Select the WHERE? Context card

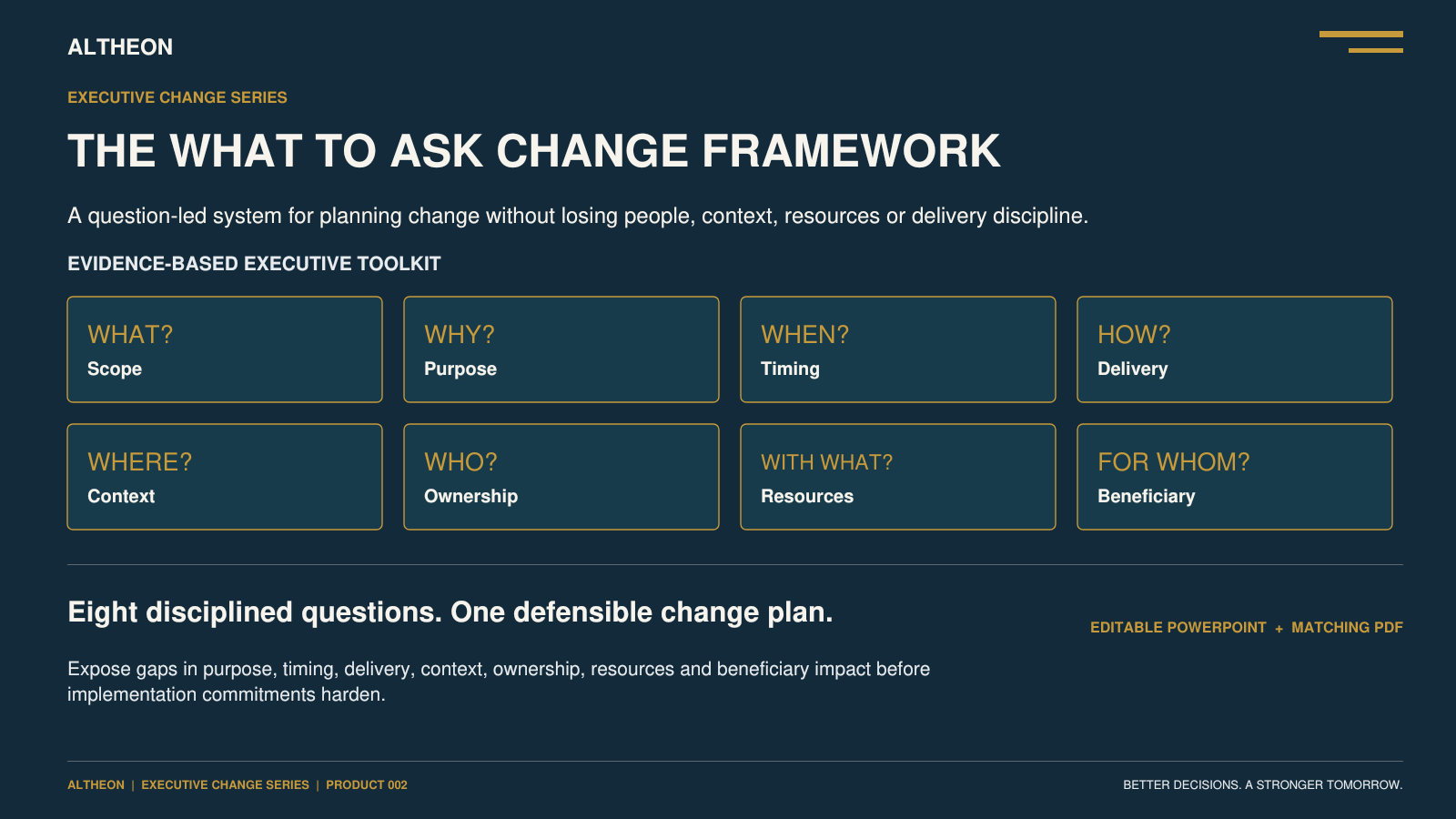(225, 477)
